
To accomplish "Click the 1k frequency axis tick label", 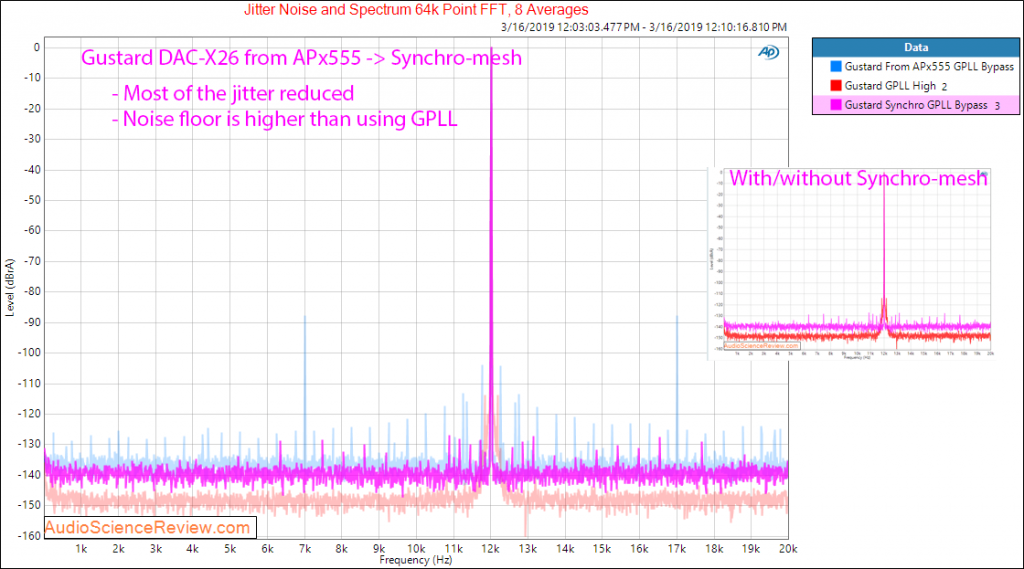I will point(81,549).
